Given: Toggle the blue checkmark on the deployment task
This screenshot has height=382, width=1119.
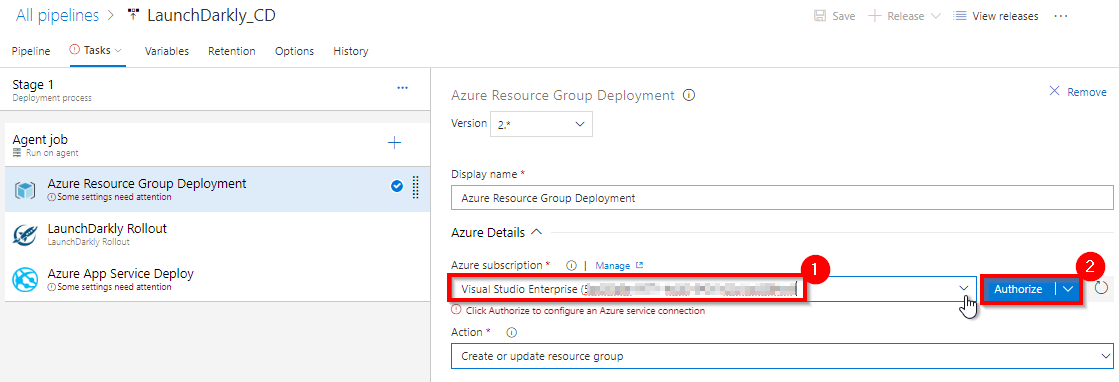Looking at the screenshot, I should [x=398, y=186].
